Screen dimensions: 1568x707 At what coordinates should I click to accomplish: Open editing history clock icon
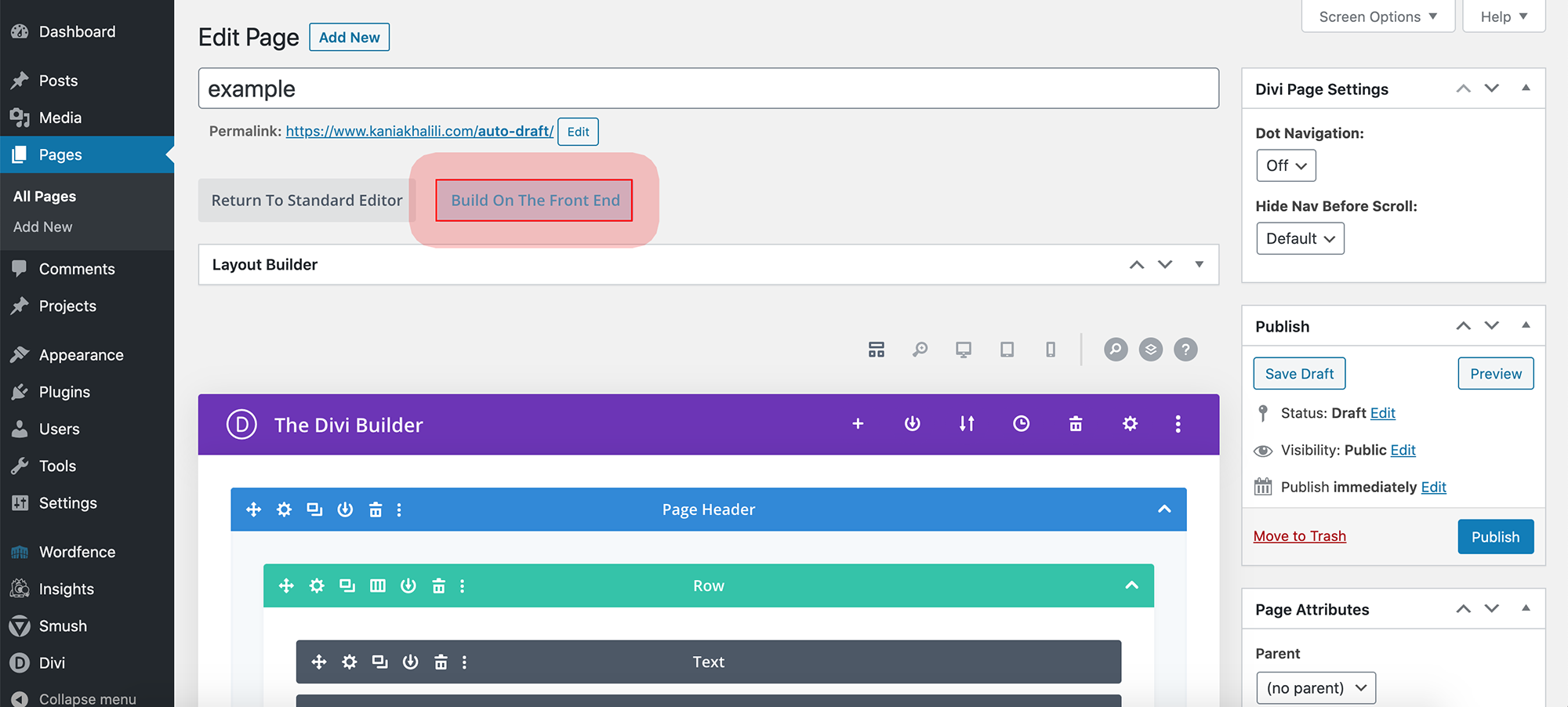(x=1021, y=424)
